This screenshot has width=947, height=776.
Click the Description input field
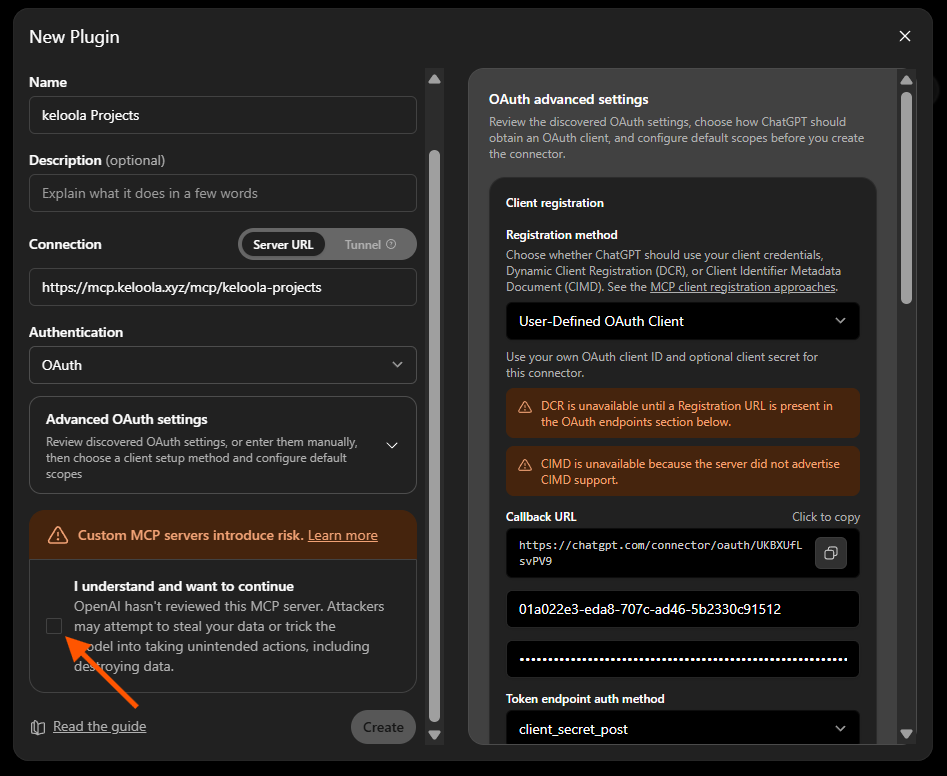(x=223, y=193)
